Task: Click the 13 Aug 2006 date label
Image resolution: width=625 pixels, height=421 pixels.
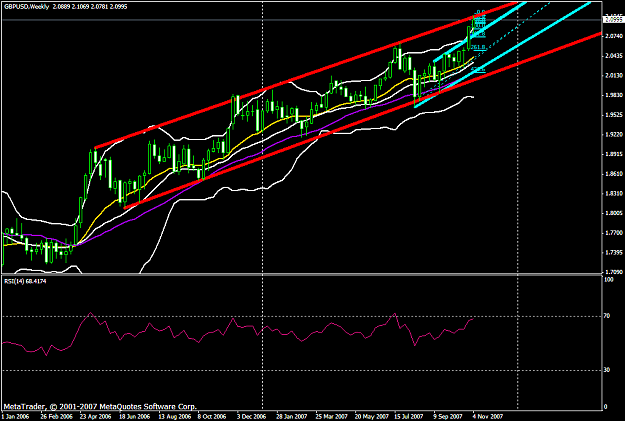Action: point(175,417)
